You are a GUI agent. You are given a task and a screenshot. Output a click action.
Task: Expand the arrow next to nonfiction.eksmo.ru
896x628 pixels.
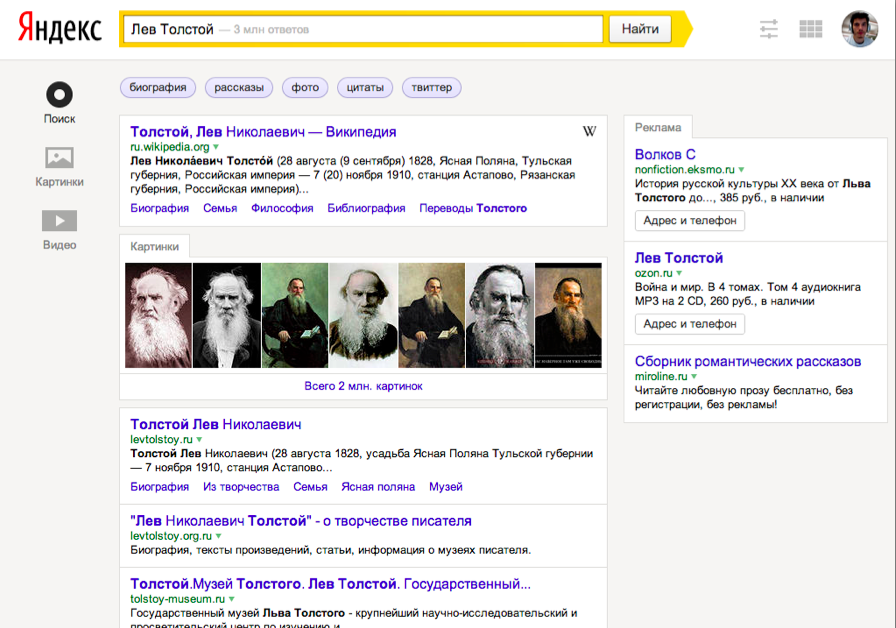741,170
